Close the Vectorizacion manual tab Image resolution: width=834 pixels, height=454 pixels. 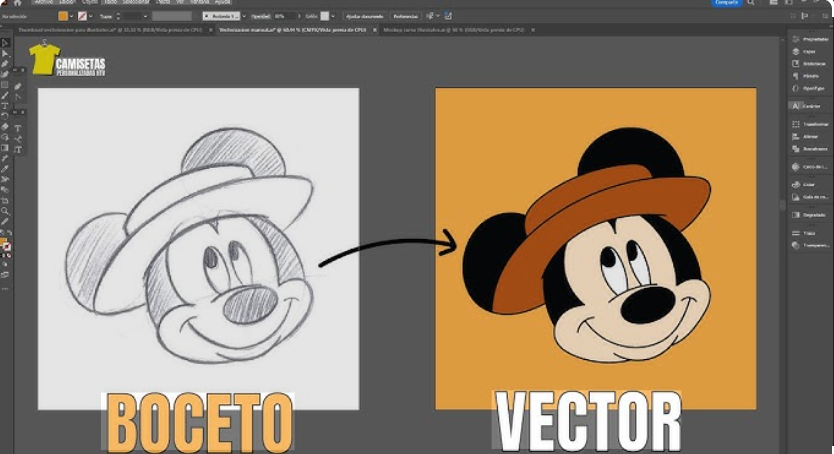coord(374,30)
